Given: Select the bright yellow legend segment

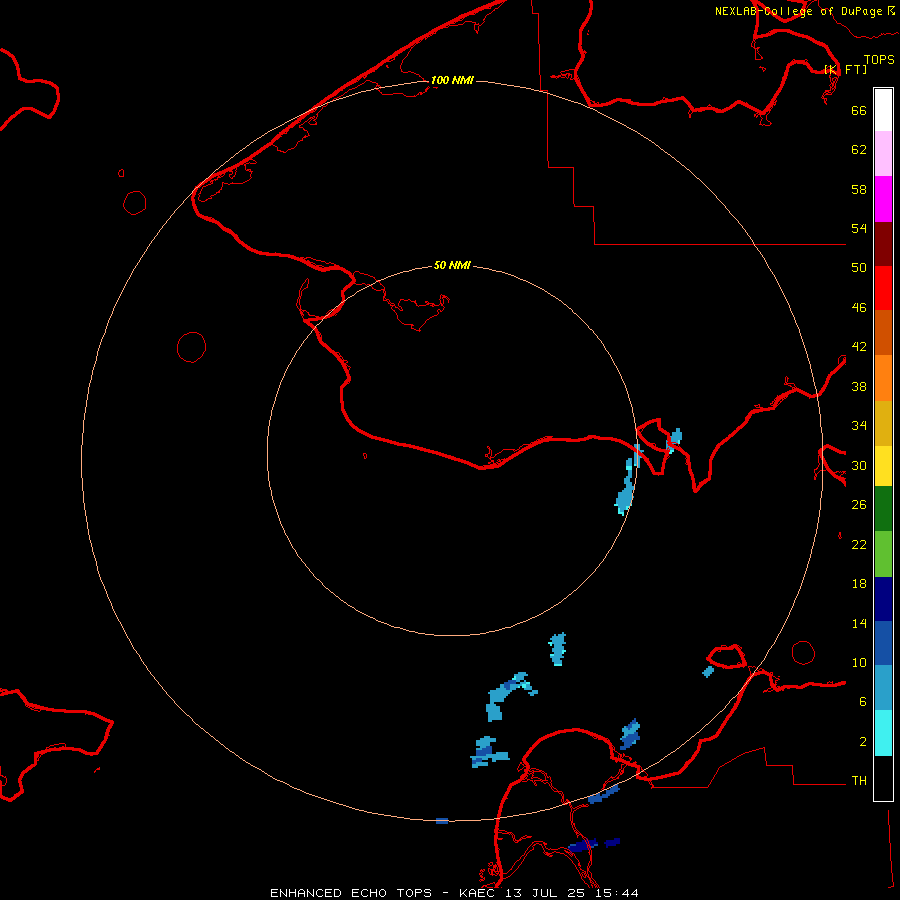Looking at the screenshot, I should [883, 466].
